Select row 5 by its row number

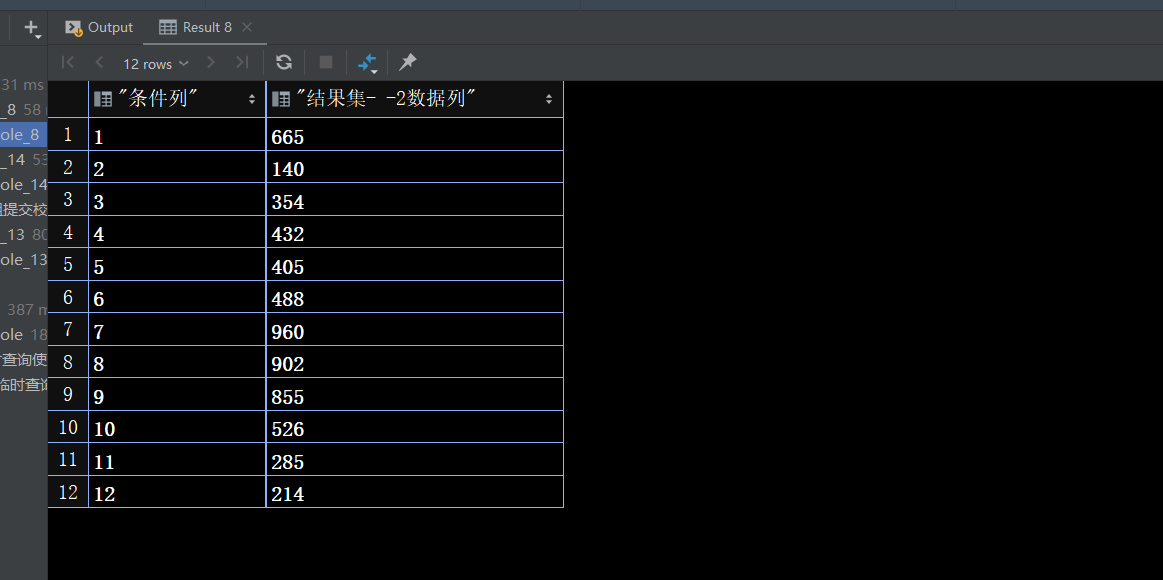(67, 265)
